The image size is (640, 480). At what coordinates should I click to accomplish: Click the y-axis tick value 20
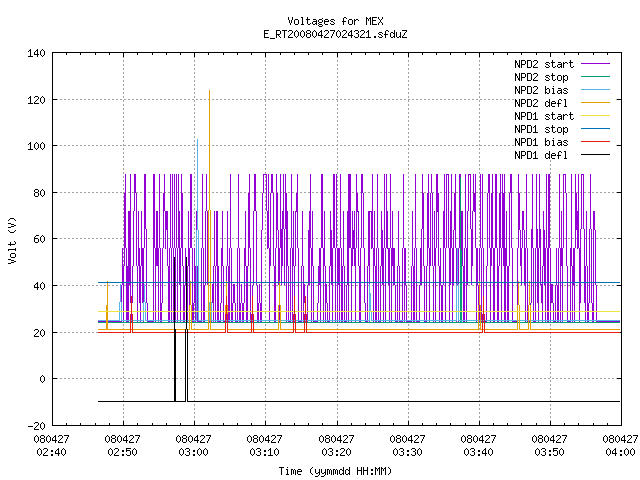click(x=39, y=333)
